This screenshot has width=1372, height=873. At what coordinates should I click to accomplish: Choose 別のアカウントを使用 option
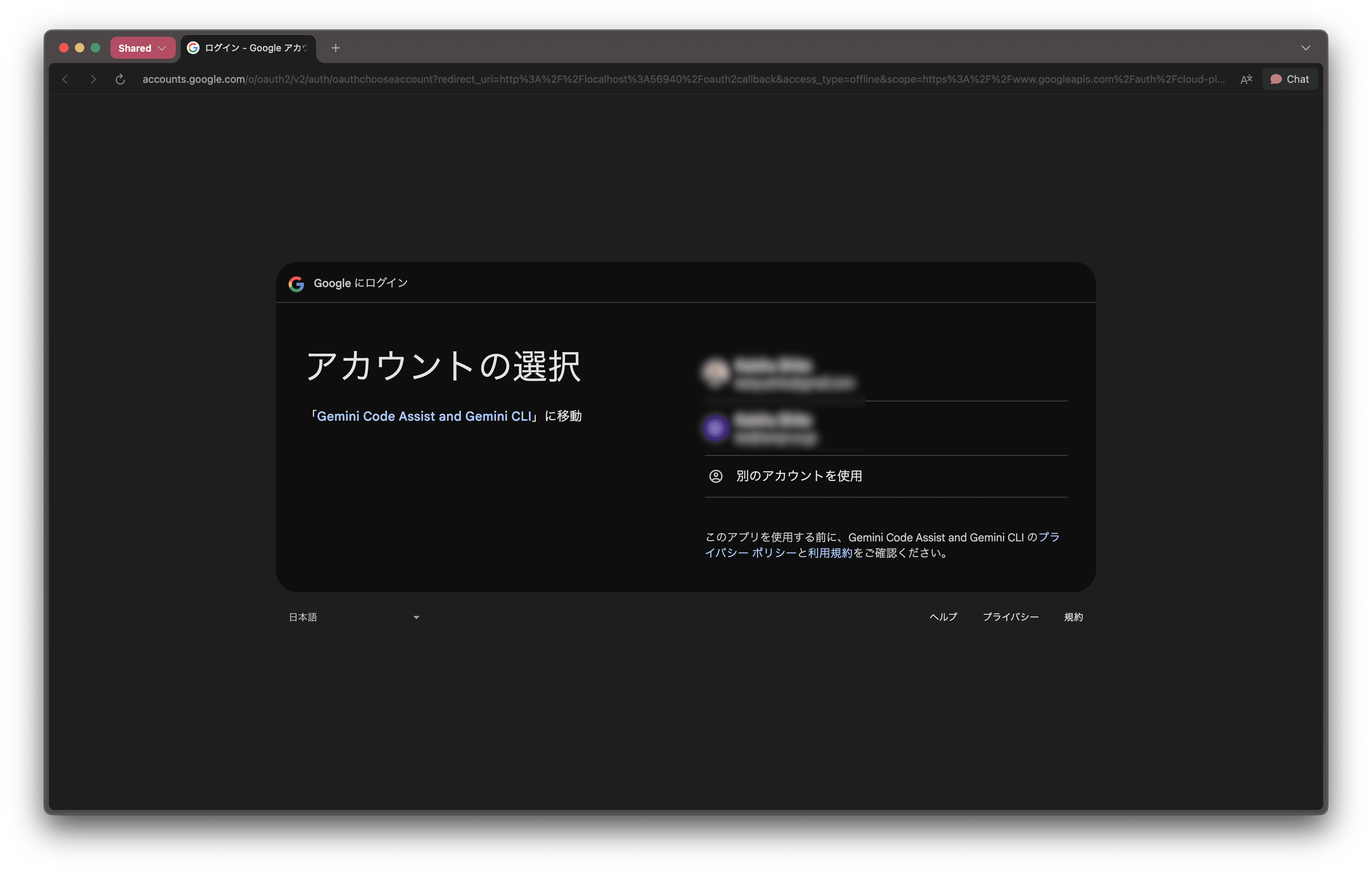pos(799,476)
